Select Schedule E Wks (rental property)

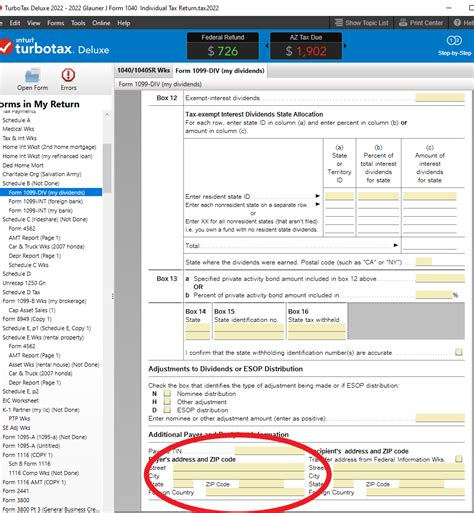click(x=43, y=337)
